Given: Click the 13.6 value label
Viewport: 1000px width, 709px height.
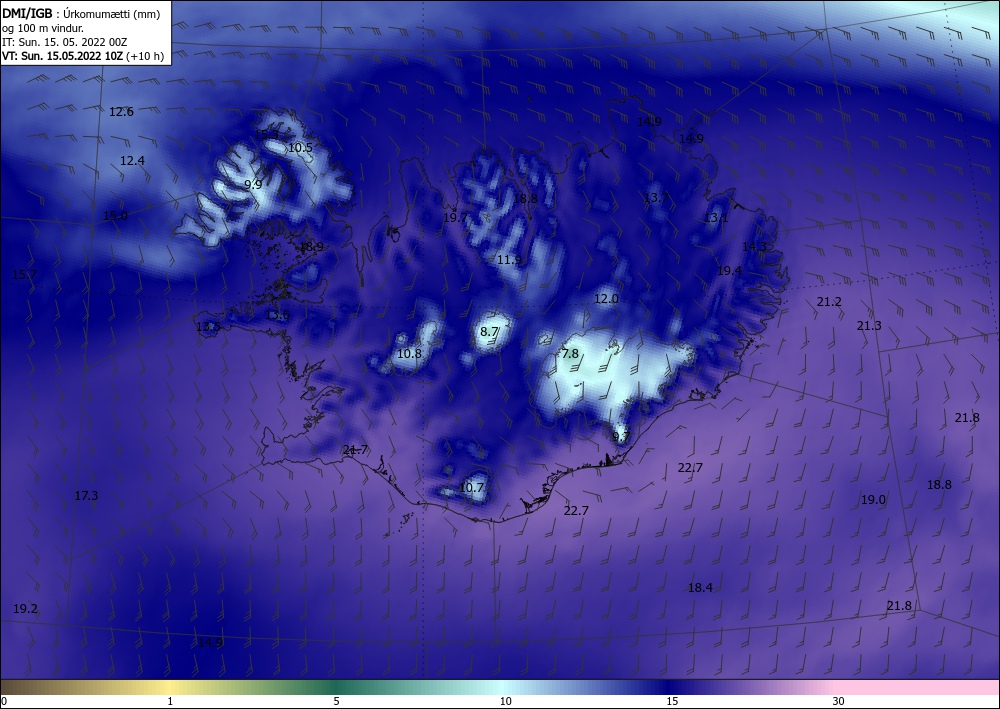Looking at the screenshot, I should point(277,315).
